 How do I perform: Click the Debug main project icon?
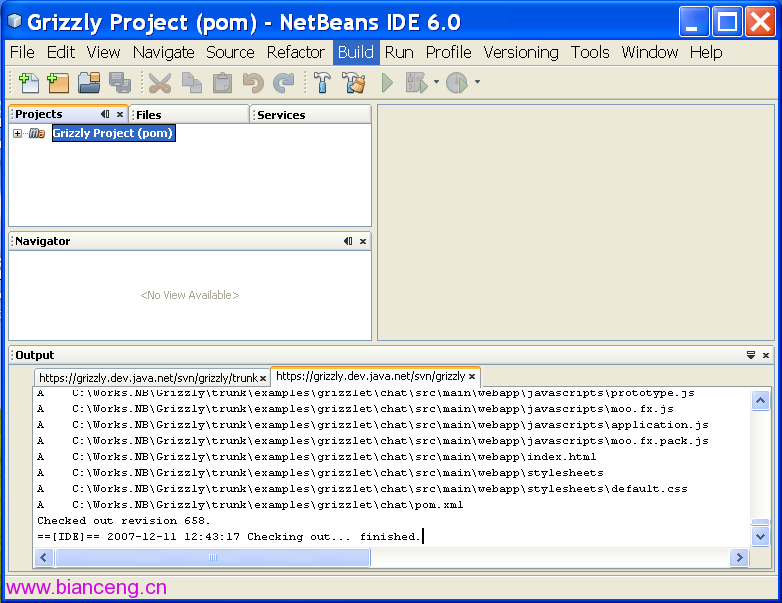[416, 83]
